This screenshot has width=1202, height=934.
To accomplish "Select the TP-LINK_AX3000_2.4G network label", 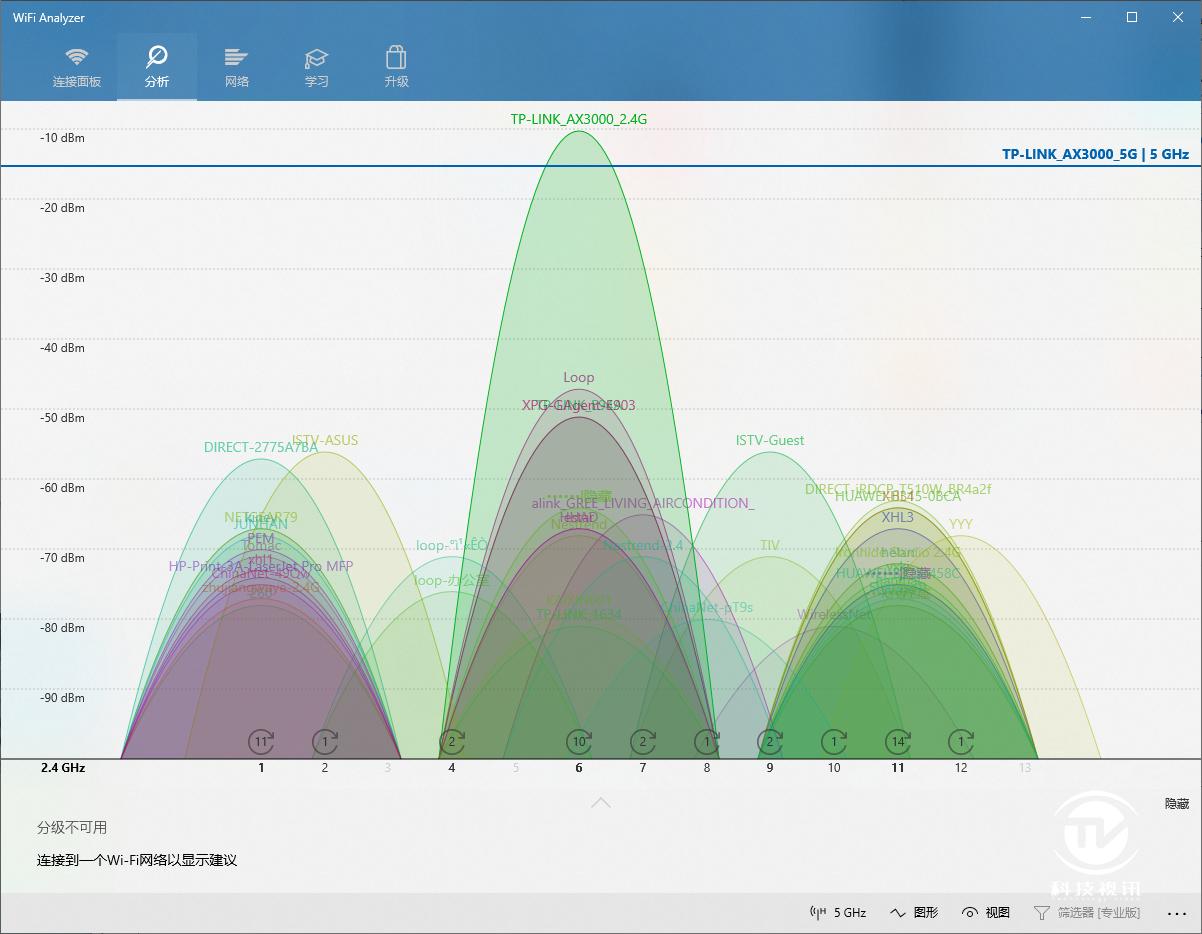I will [579, 119].
